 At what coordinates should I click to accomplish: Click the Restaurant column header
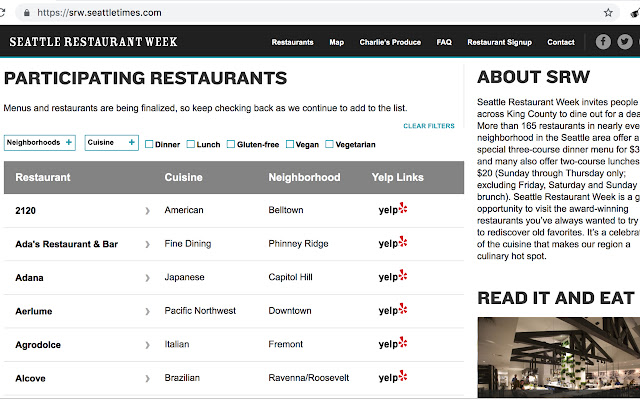(x=43, y=177)
